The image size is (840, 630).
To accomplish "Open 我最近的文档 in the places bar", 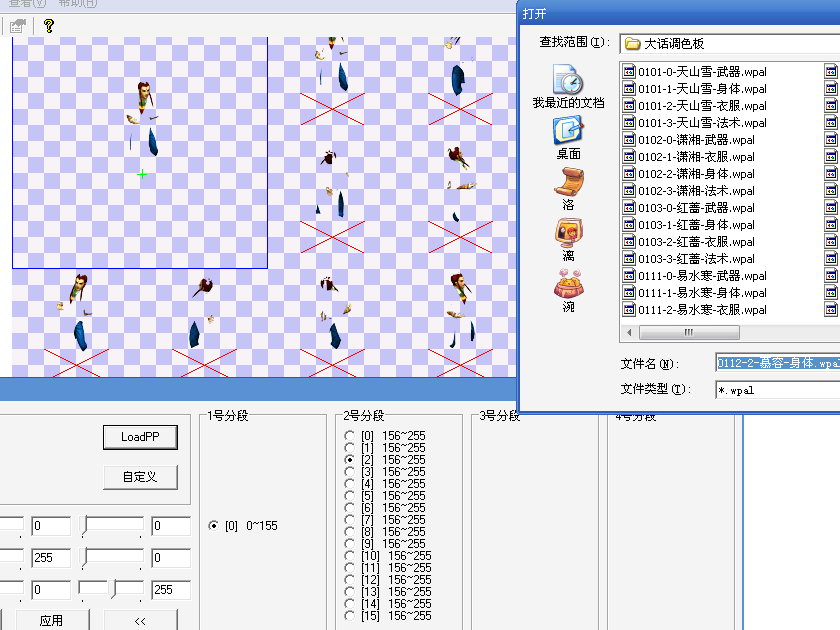I will pyautogui.click(x=568, y=87).
